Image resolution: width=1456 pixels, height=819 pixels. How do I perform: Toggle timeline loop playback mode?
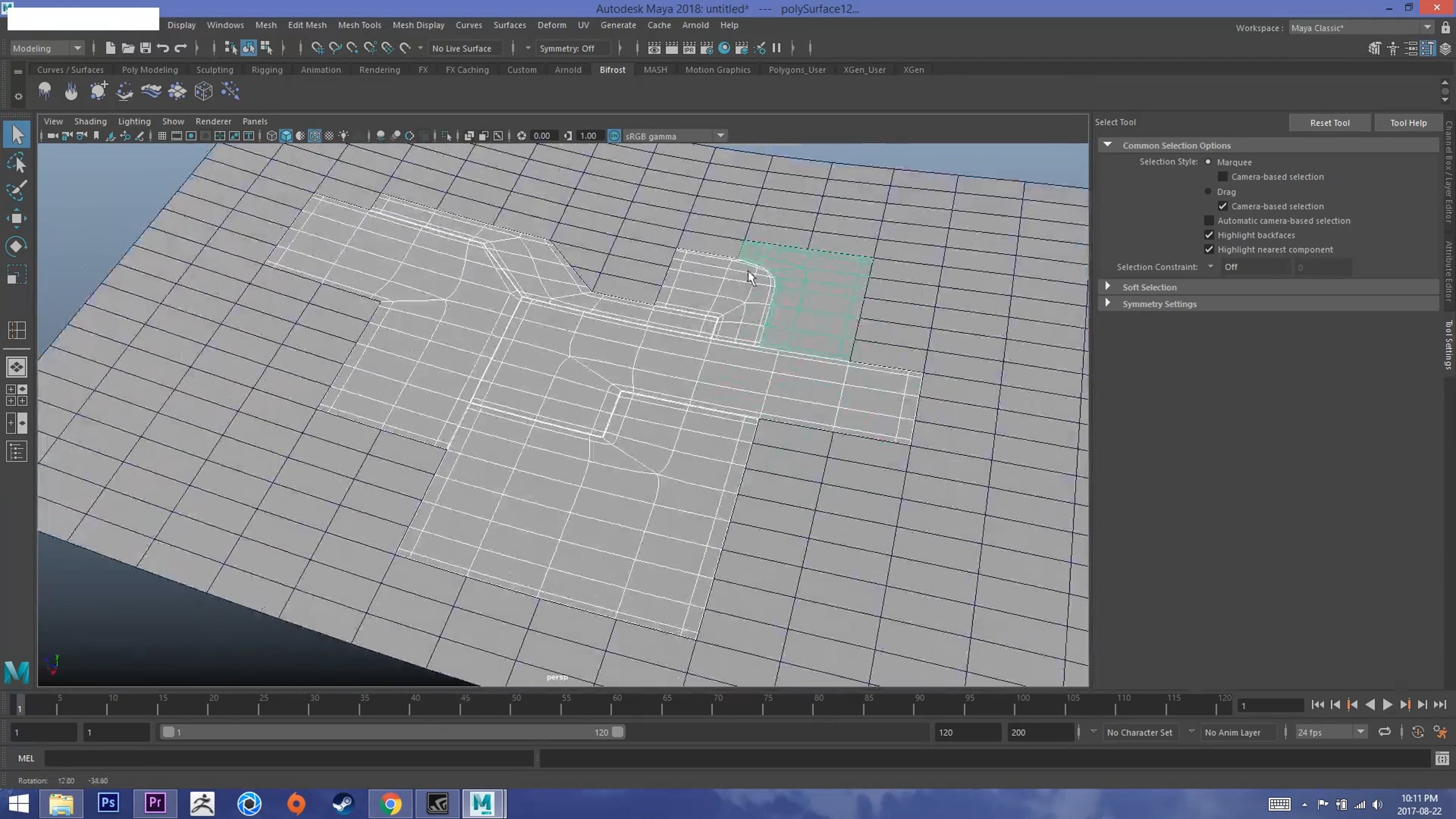coord(1384,732)
